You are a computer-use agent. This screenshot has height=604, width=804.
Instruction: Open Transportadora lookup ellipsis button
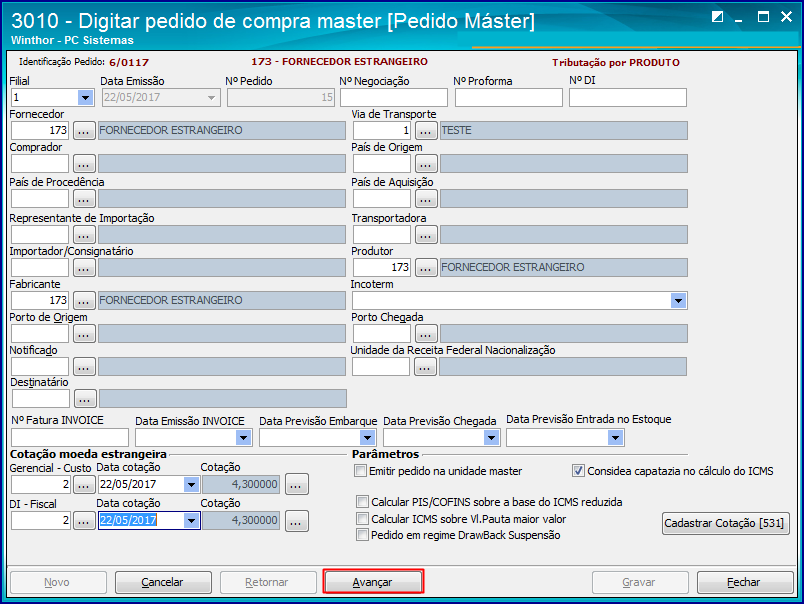point(426,235)
